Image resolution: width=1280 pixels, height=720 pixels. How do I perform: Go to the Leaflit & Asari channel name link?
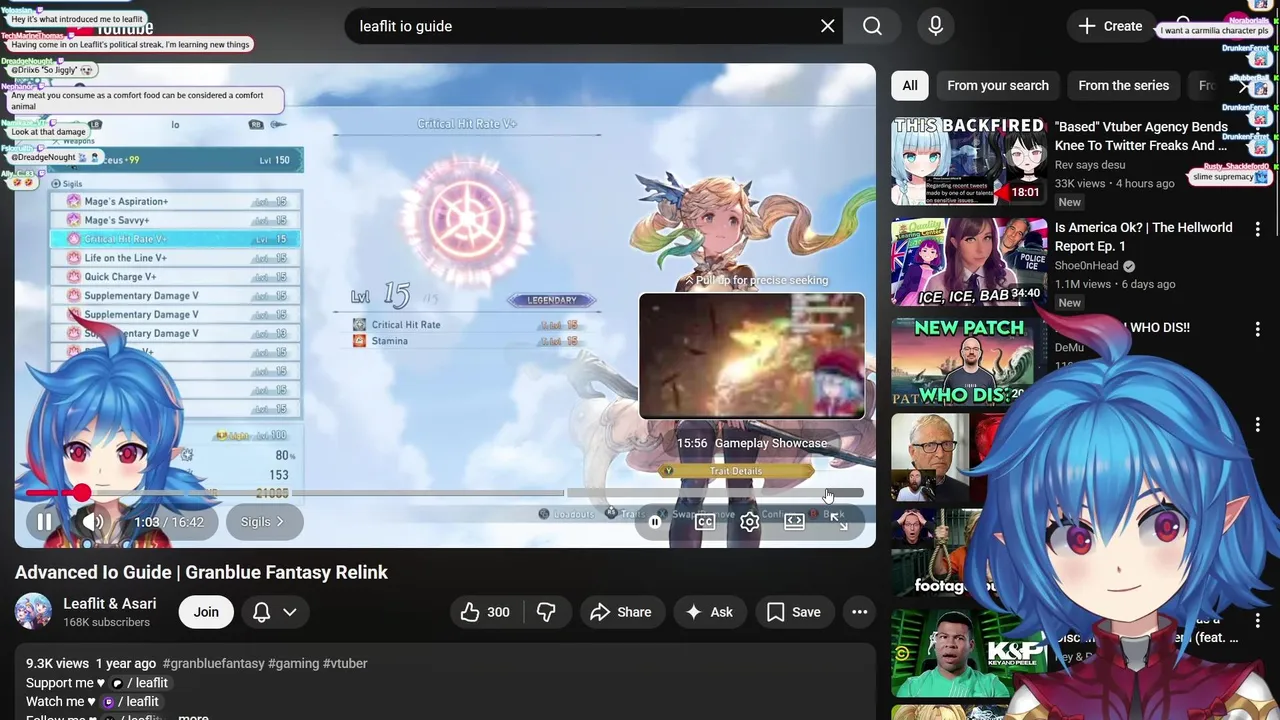pyautogui.click(x=110, y=603)
